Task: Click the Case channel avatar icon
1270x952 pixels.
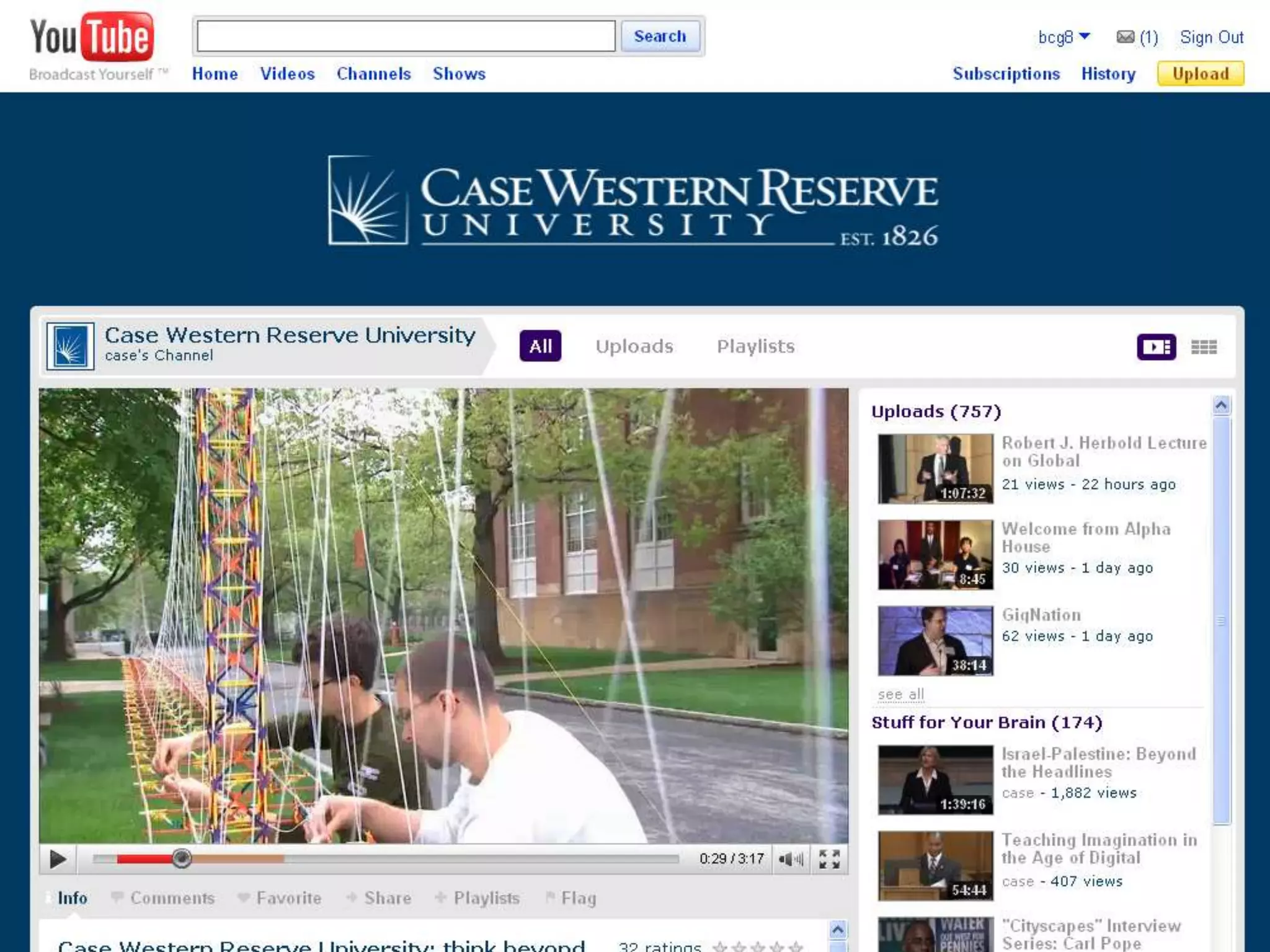Action: tap(71, 346)
